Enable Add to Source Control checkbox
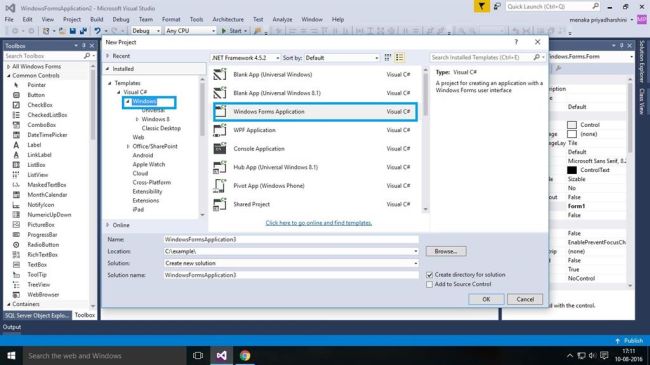Image resolution: width=650 pixels, height=365 pixels. (429, 285)
